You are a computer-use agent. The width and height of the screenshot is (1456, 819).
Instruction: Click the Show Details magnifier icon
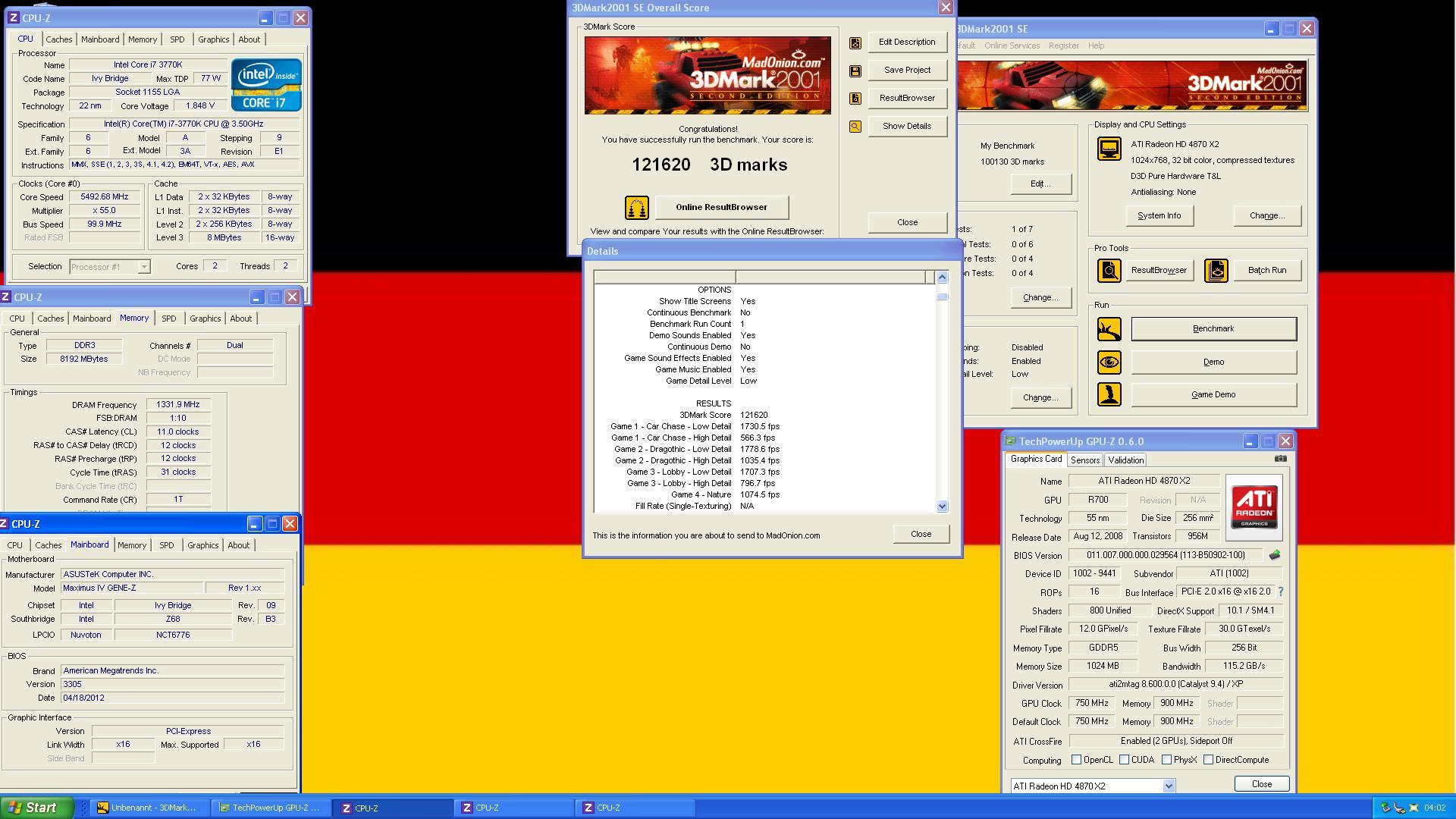coord(855,127)
